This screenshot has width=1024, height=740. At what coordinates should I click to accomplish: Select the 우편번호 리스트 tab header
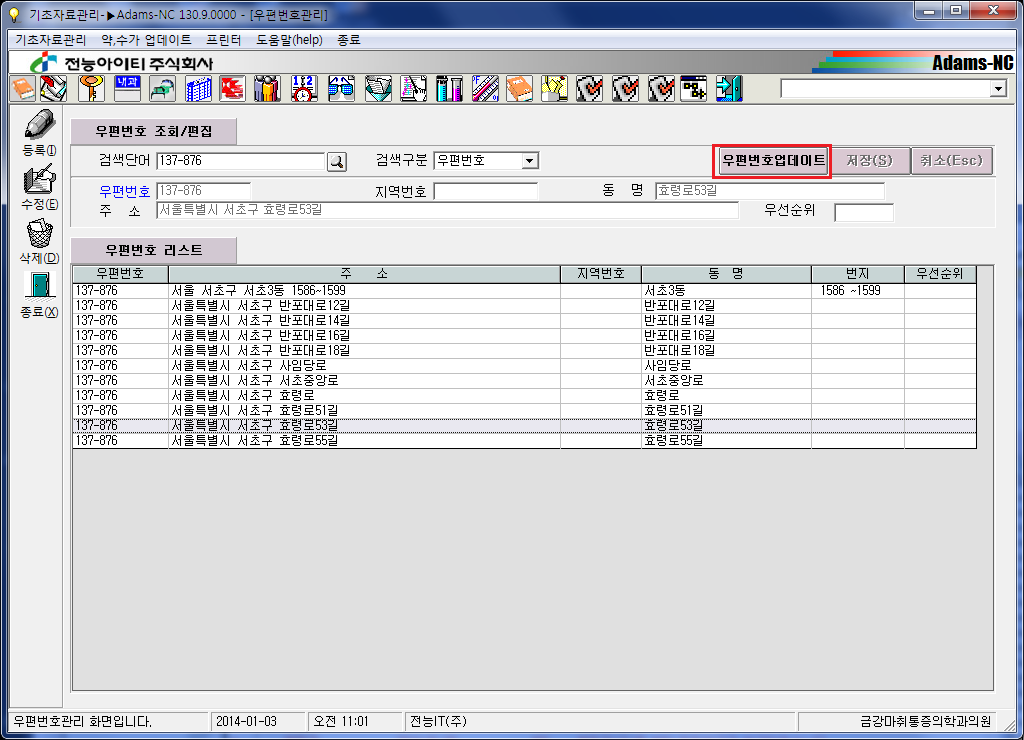pyautogui.click(x=153, y=250)
